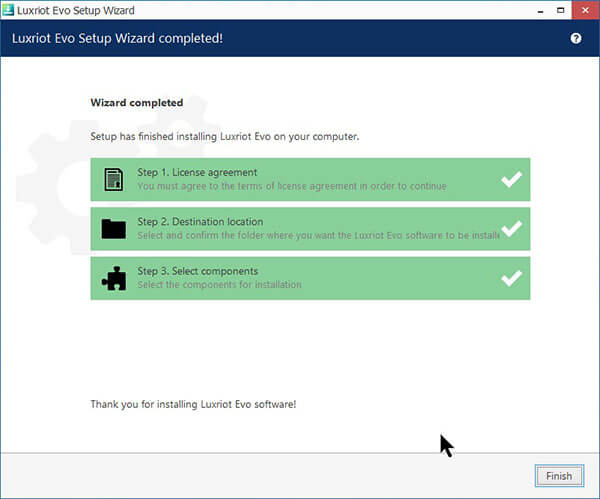Screen dimensions: 600x499
Task: Select the Step 3. Select components title
Action: [x=197, y=271]
